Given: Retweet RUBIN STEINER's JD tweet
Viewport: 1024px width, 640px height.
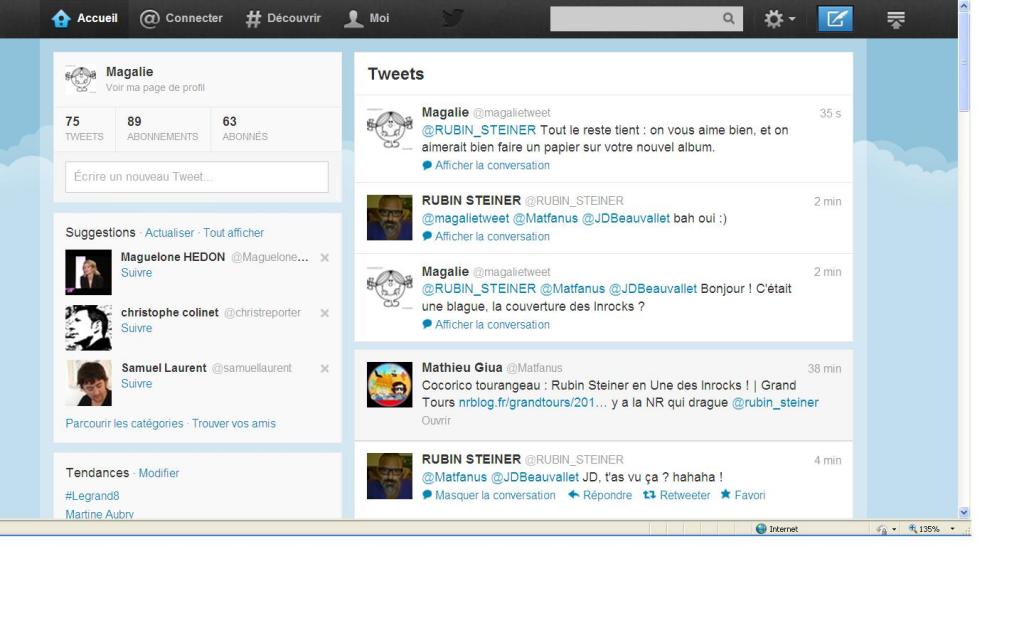Looking at the screenshot, I should point(676,495).
